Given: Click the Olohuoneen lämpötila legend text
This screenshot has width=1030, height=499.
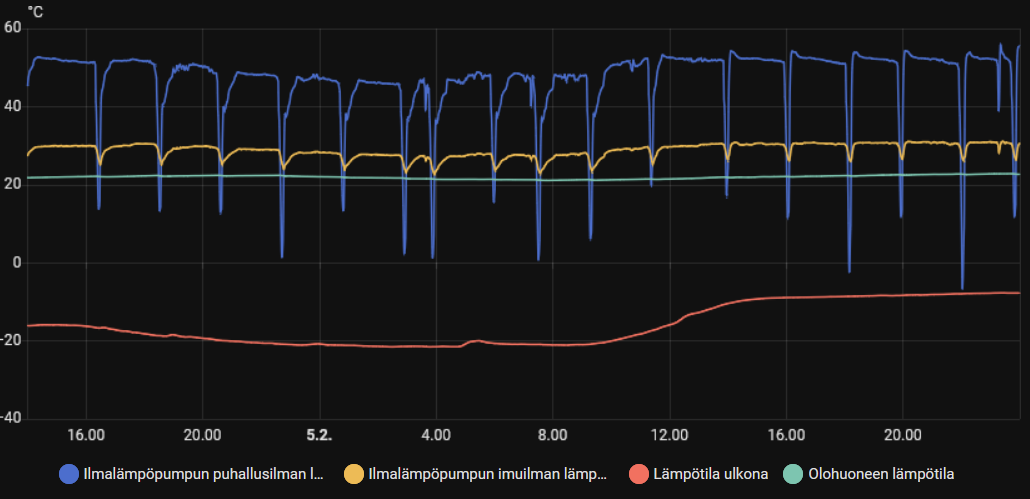Looking at the screenshot, I should click(x=881, y=474).
